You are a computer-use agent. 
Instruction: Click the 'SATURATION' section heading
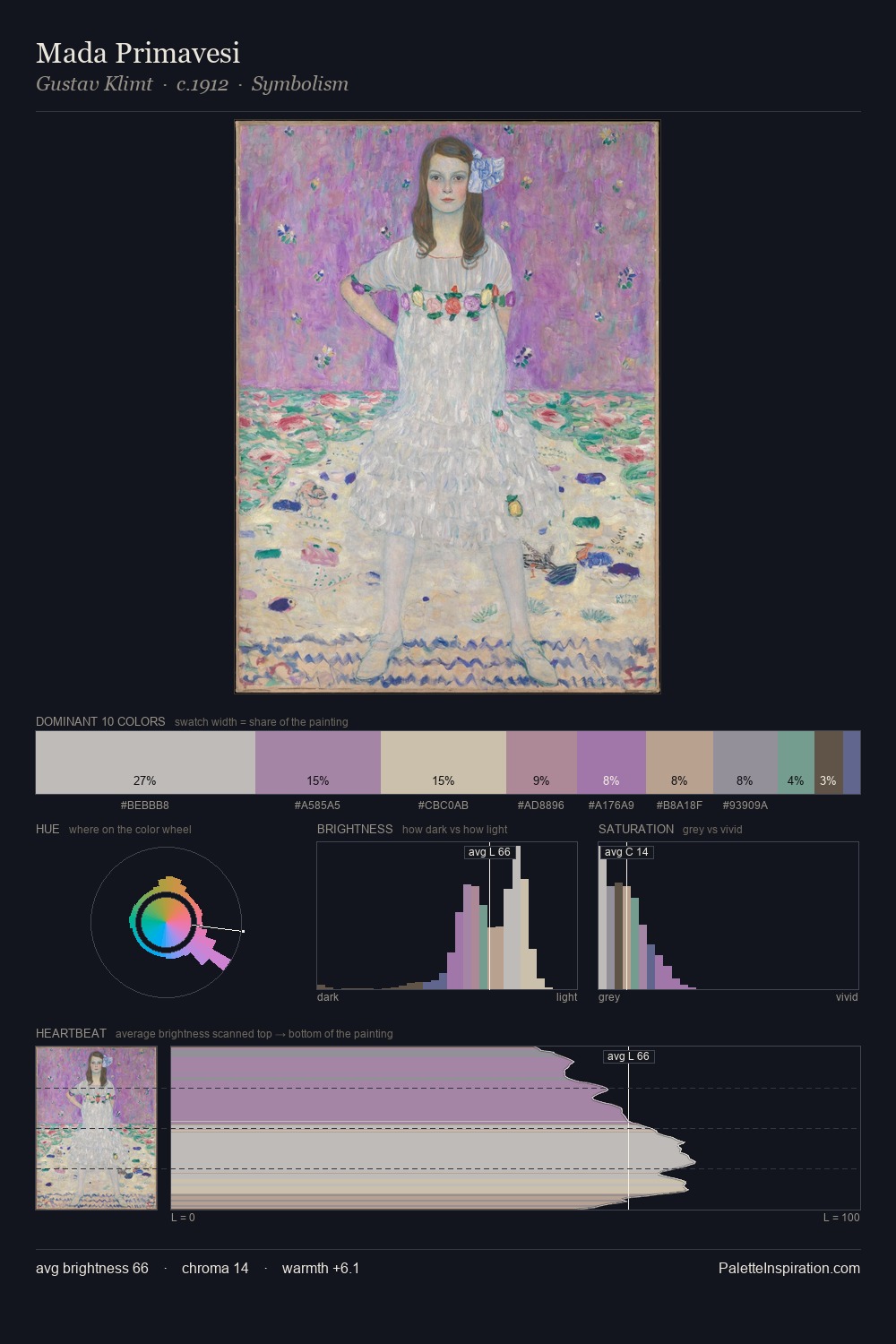tap(636, 829)
